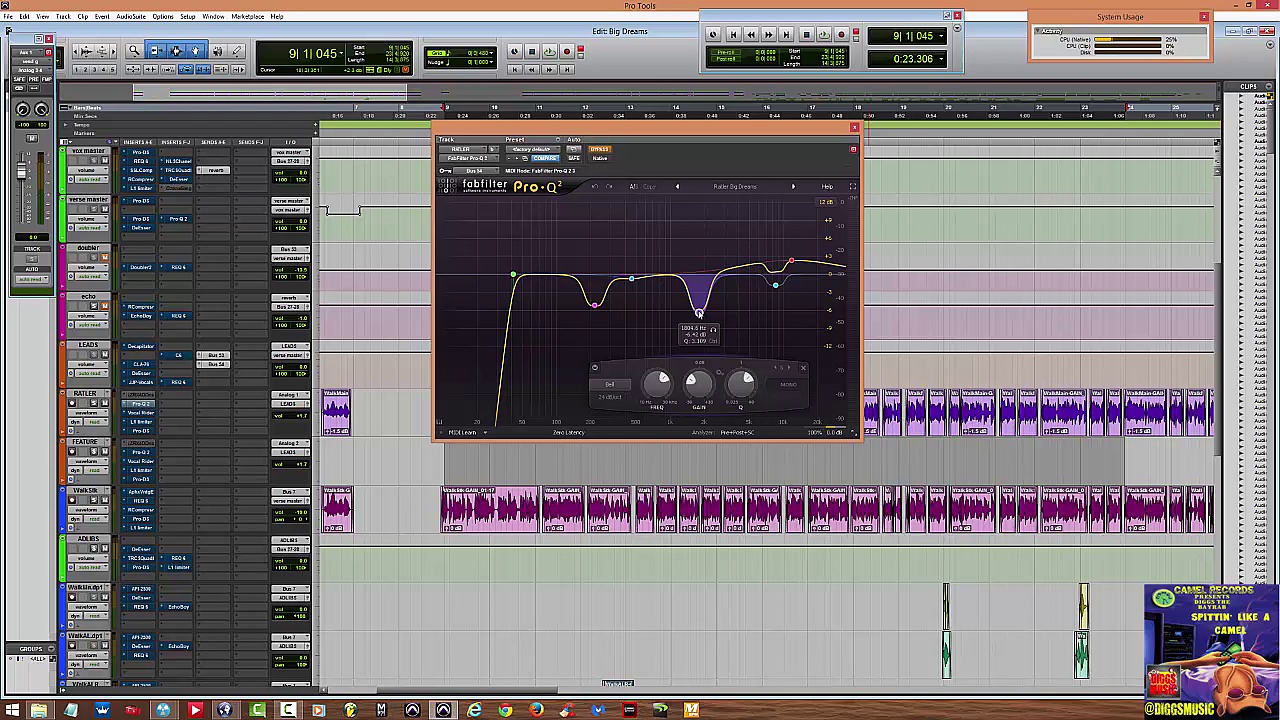
Task: Select the Selector tool
Action: (176, 51)
